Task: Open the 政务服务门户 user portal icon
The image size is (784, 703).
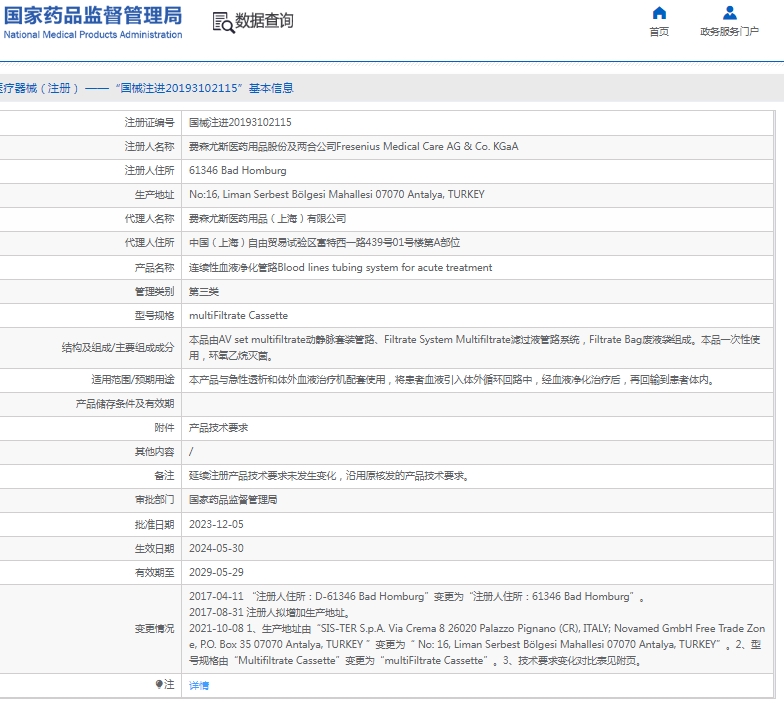Action: 730,12
